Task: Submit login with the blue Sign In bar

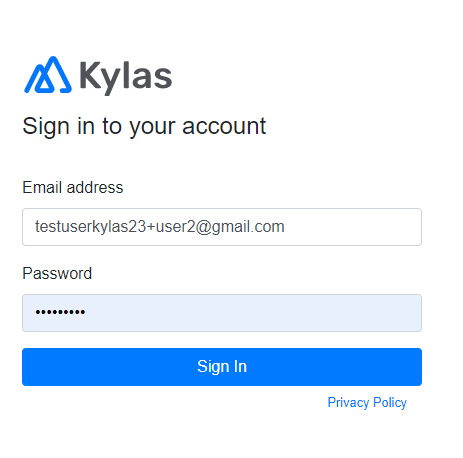Action: tap(222, 367)
